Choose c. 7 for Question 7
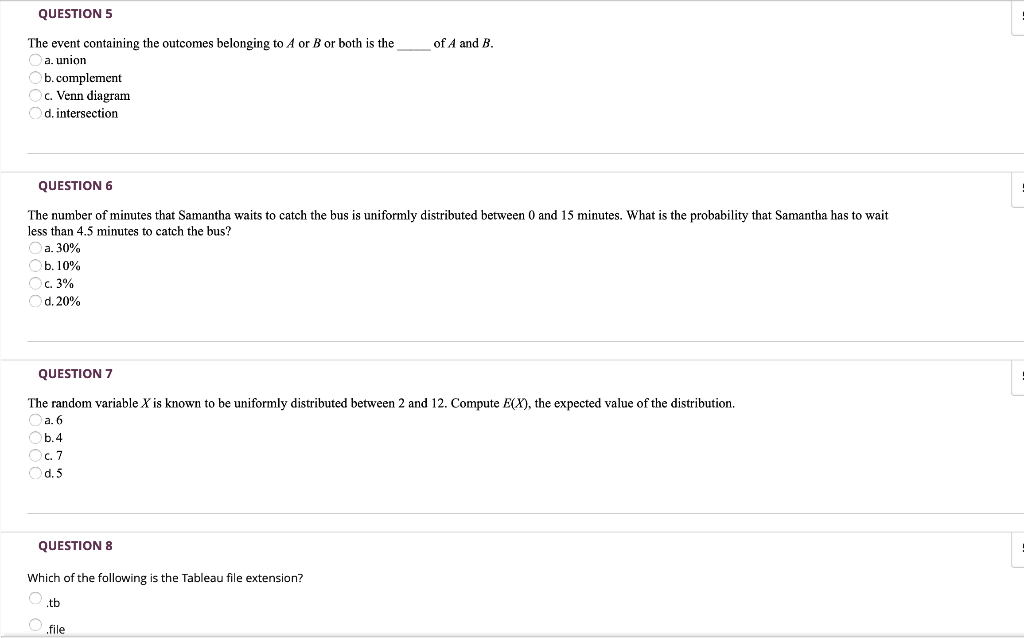 pyautogui.click(x=34, y=455)
